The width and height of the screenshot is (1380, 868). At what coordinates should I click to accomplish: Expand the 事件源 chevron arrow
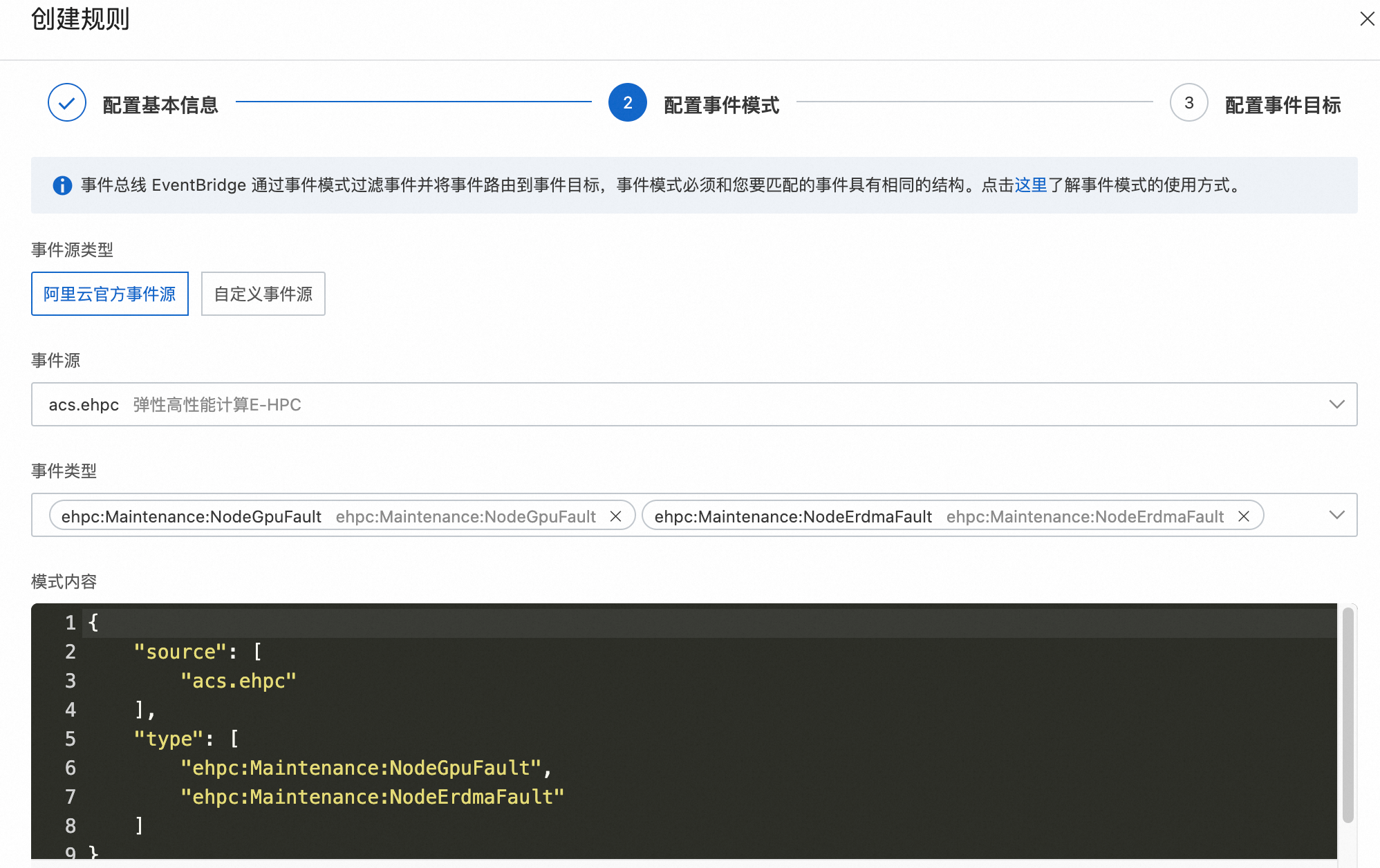pos(1336,404)
